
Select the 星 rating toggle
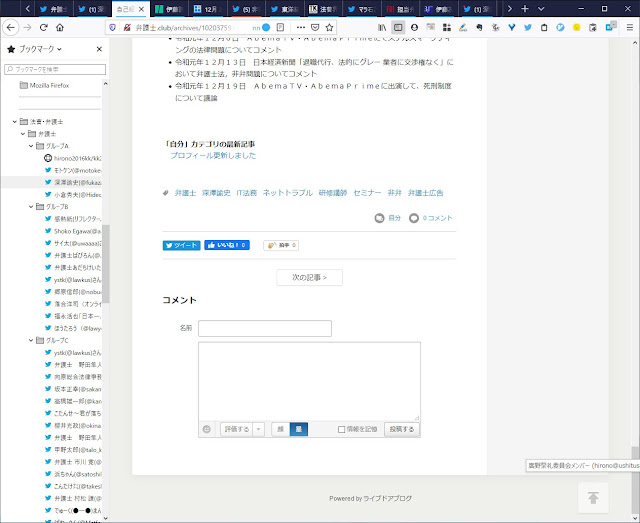pos(299,429)
